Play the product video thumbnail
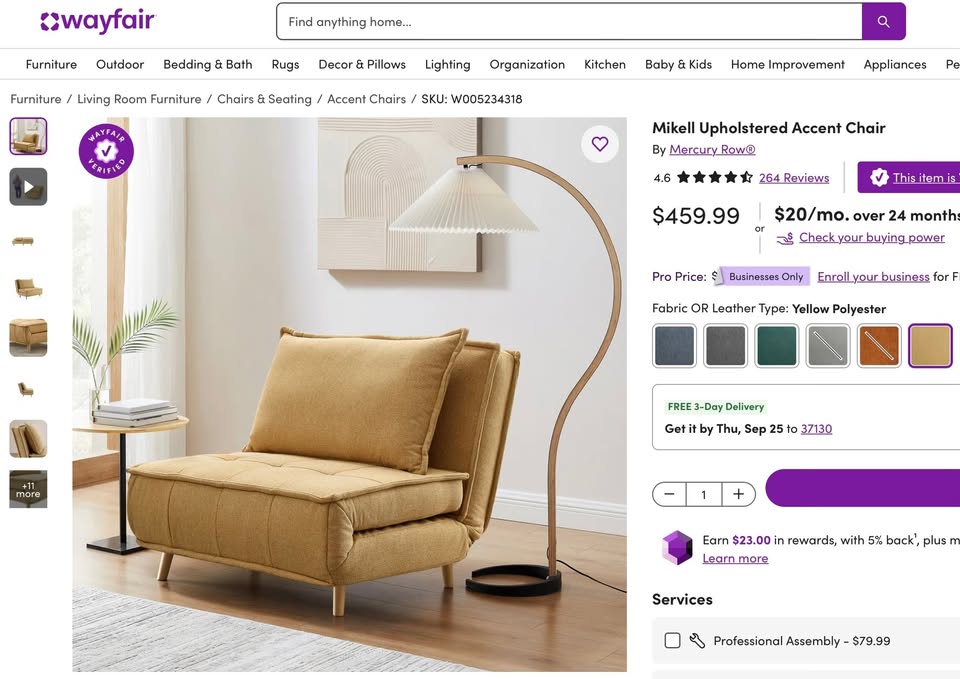Viewport: 960px width, 679px height. pos(28,187)
